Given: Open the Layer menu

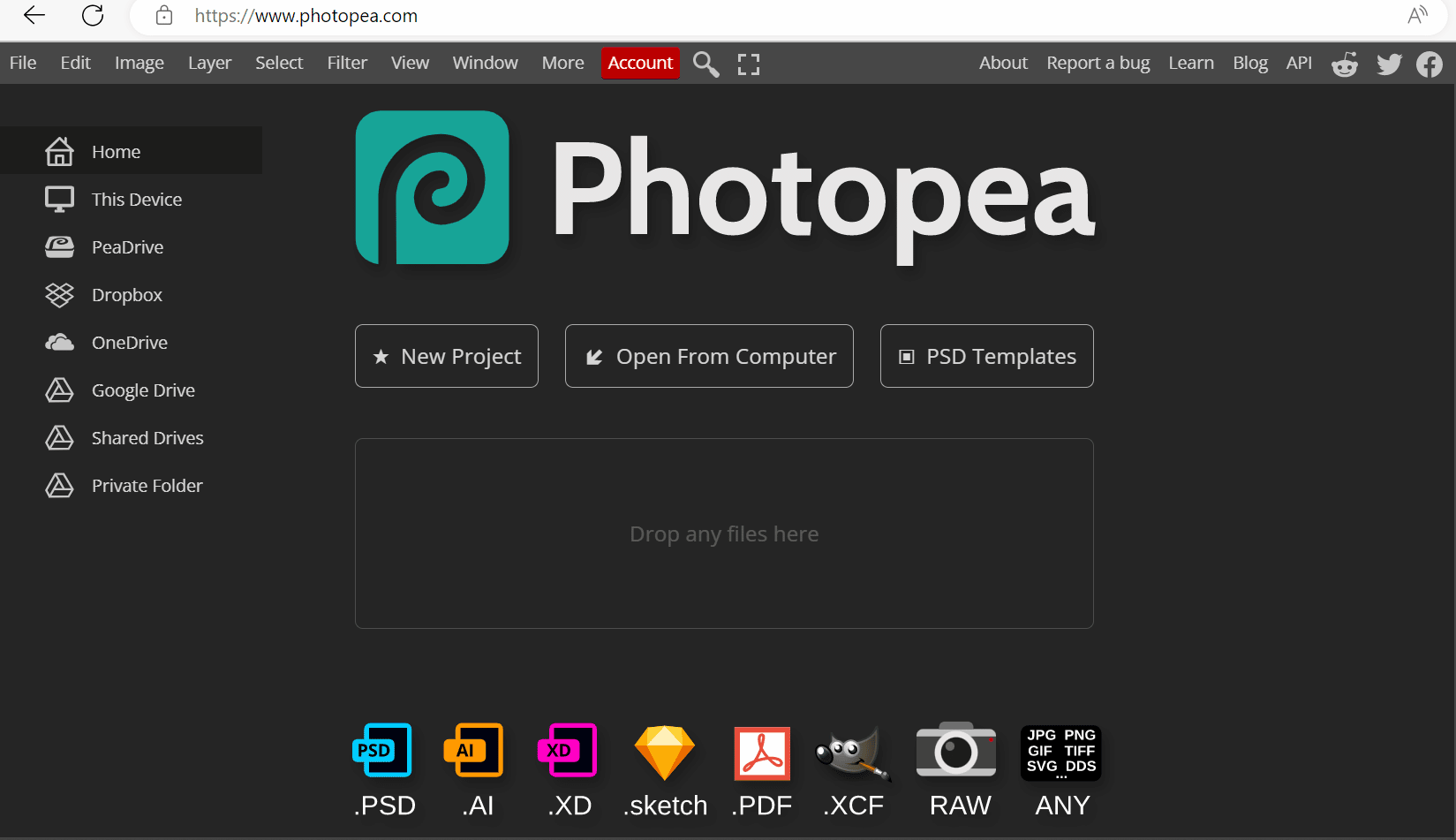Looking at the screenshot, I should [209, 63].
